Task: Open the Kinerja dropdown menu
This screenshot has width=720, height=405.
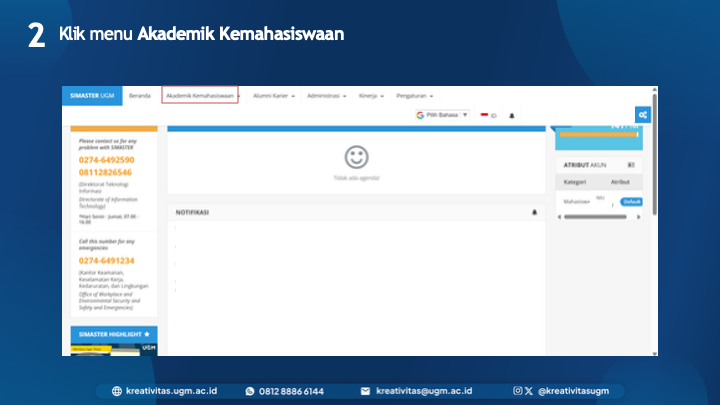Action: coord(371,96)
